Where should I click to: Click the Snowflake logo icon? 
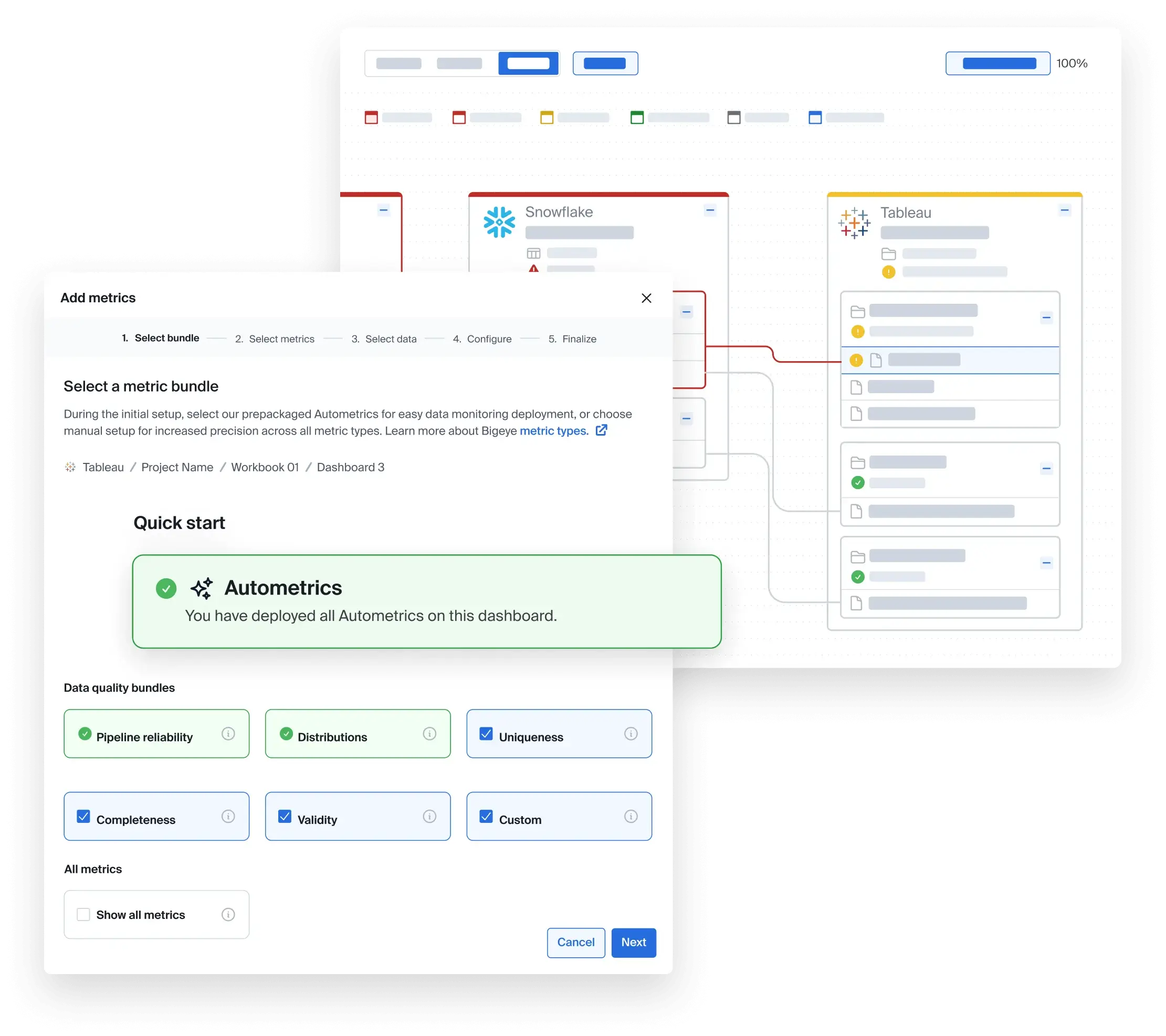(x=499, y=222)
